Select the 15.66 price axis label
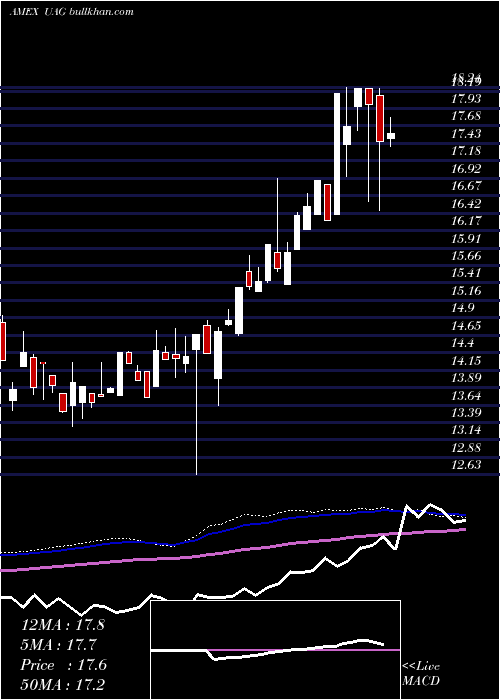Viewport: 500px width, 700px height. pyautogui.click(x=466, y=256)
